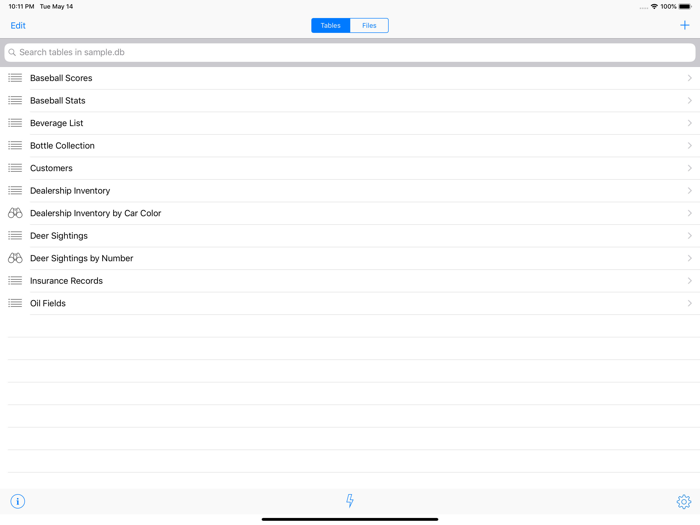Switch to the Tables tab
Image resolution: width=700 pixels, height=525 pixels.
click(331, 25)
